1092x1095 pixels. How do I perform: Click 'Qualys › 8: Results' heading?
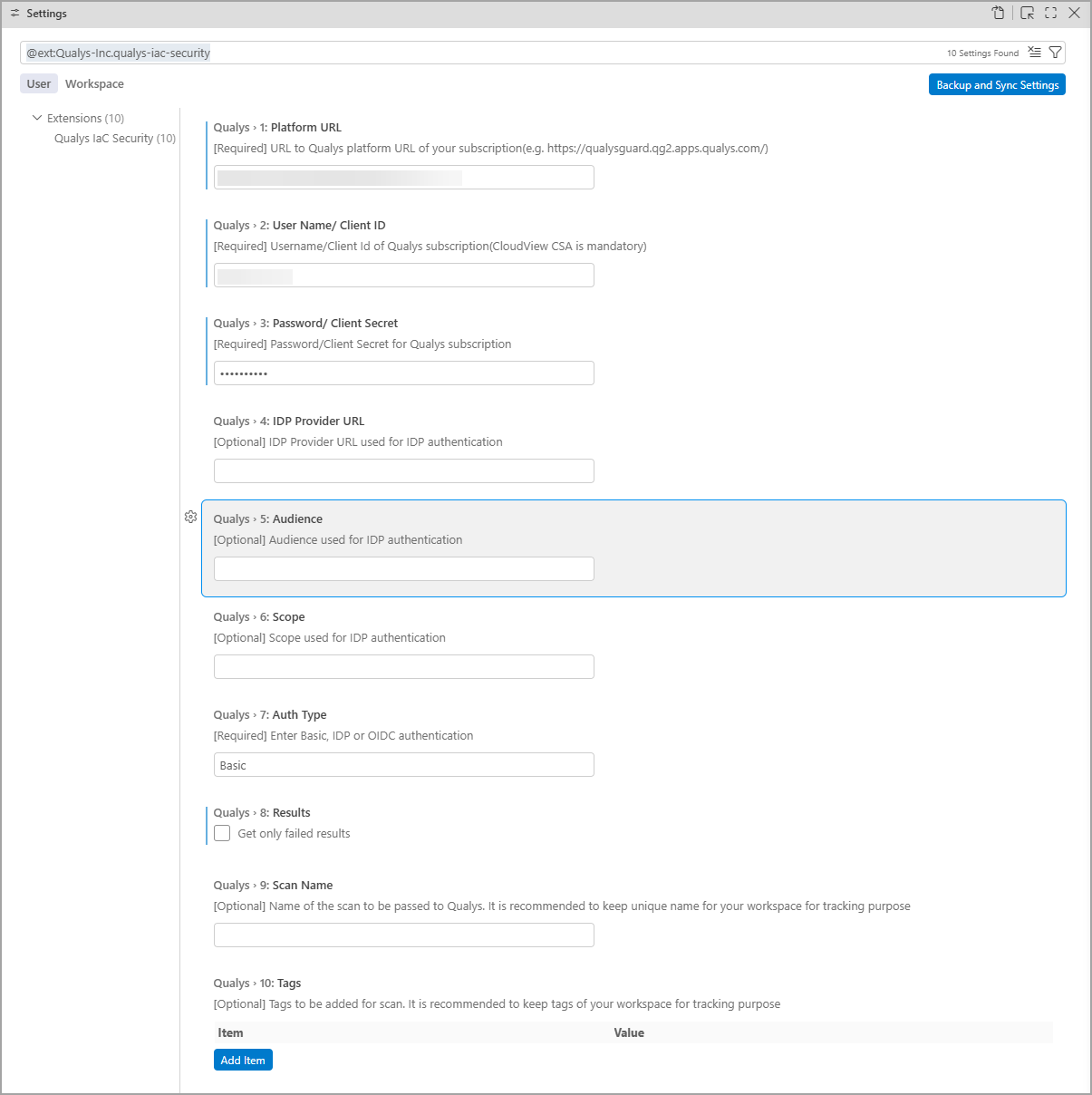click(x=262, y=813)
